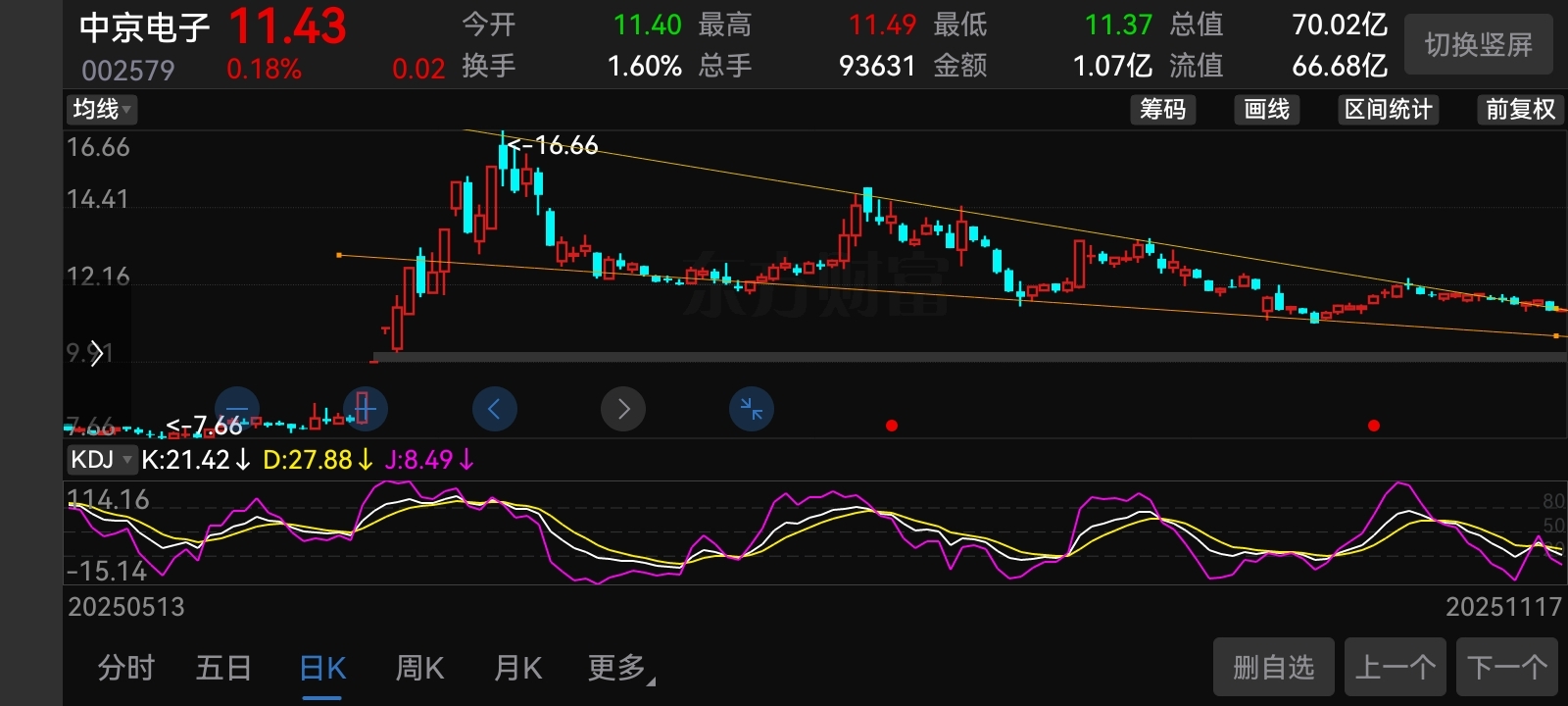Select the 月K tab
This screenshot has height=706, width=1568.
point(518,669)
